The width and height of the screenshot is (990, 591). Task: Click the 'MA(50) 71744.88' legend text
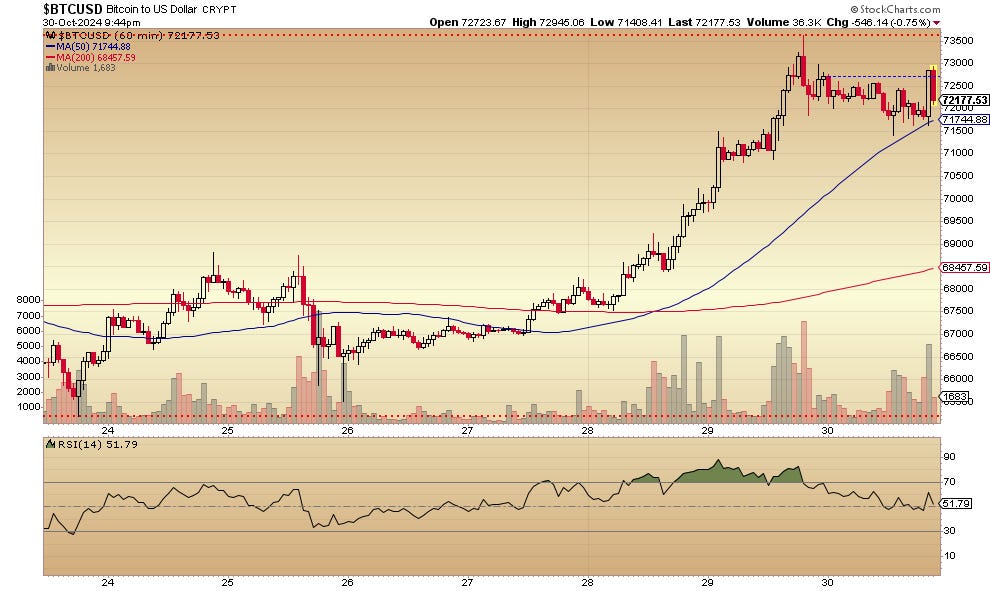pyautogui.click(x=93, y=47)
